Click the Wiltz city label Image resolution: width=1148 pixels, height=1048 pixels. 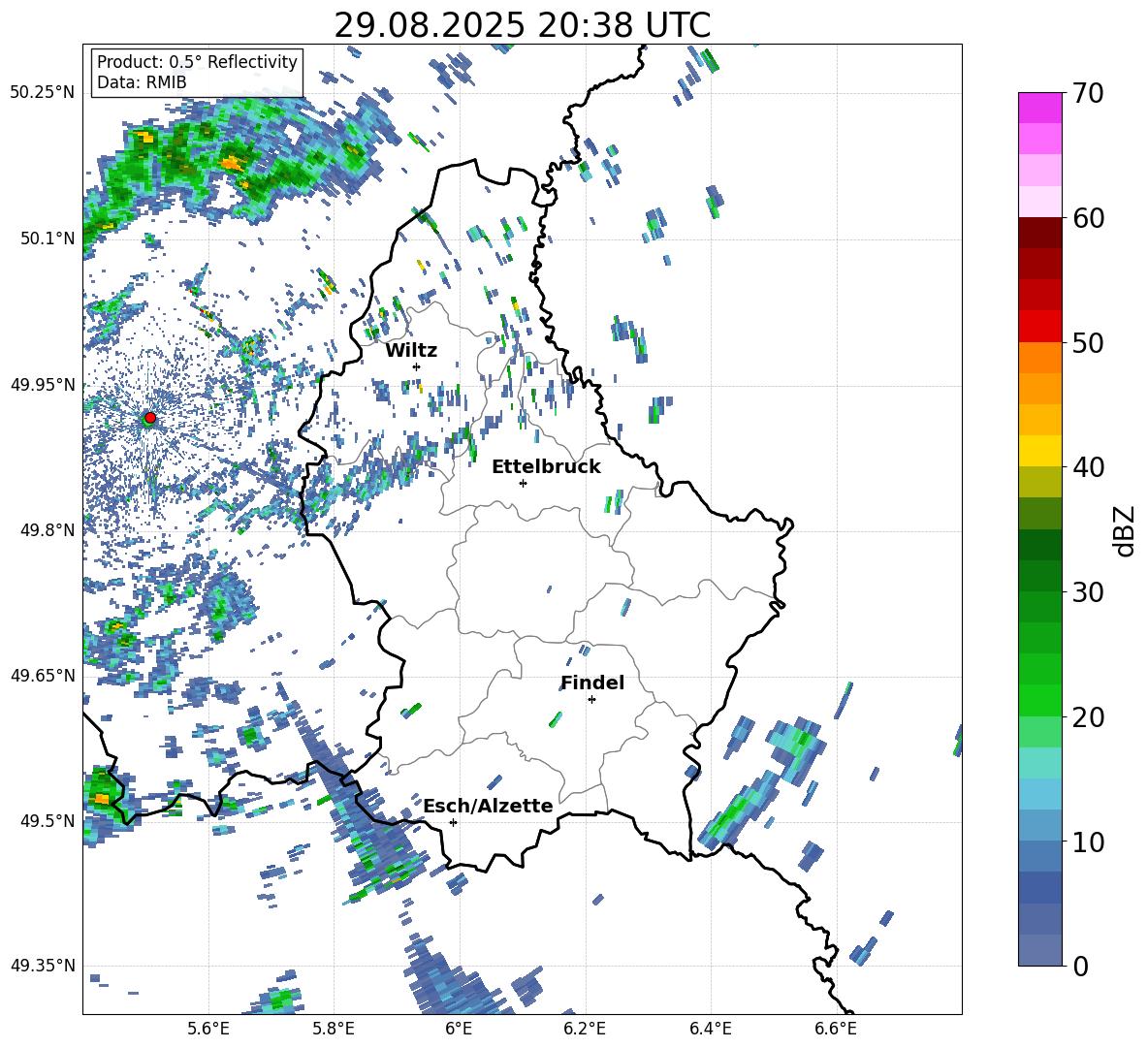411,351
